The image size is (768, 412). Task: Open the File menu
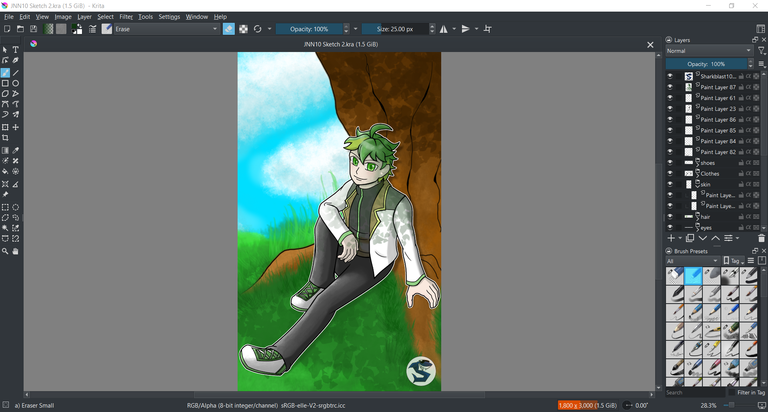click(x=9, y=17)
